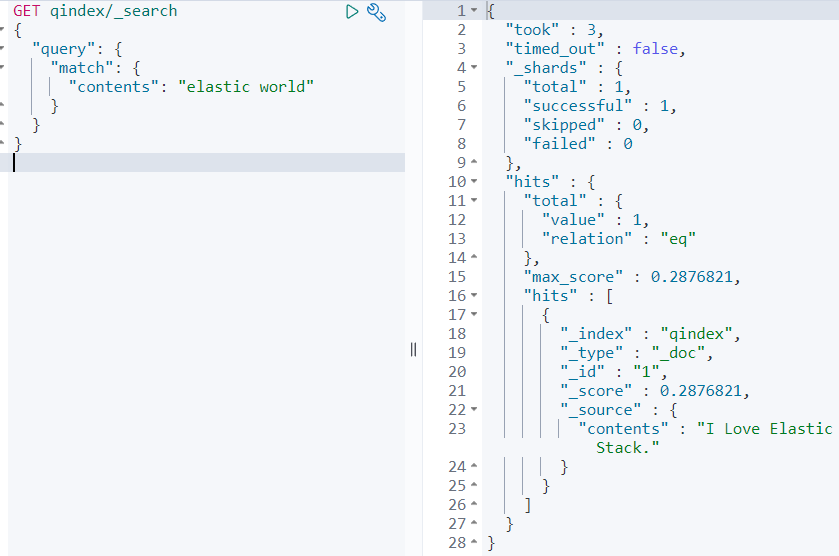
Task: Place cursor on the empty highlighted editor line
Action: click(x=207, y=163)
